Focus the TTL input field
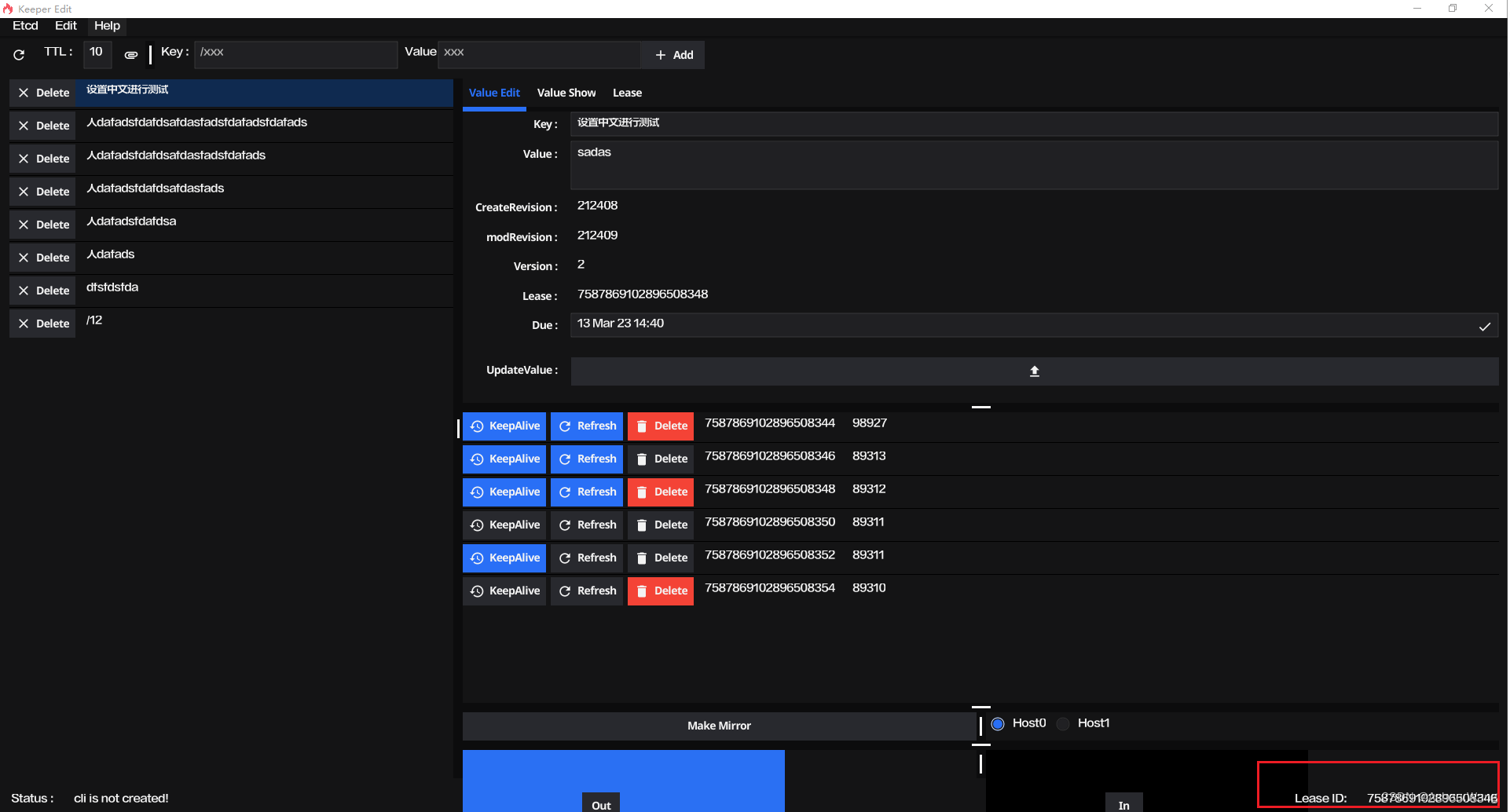The height and width of the screenshot is (812, 1510). tap(97, 54)
